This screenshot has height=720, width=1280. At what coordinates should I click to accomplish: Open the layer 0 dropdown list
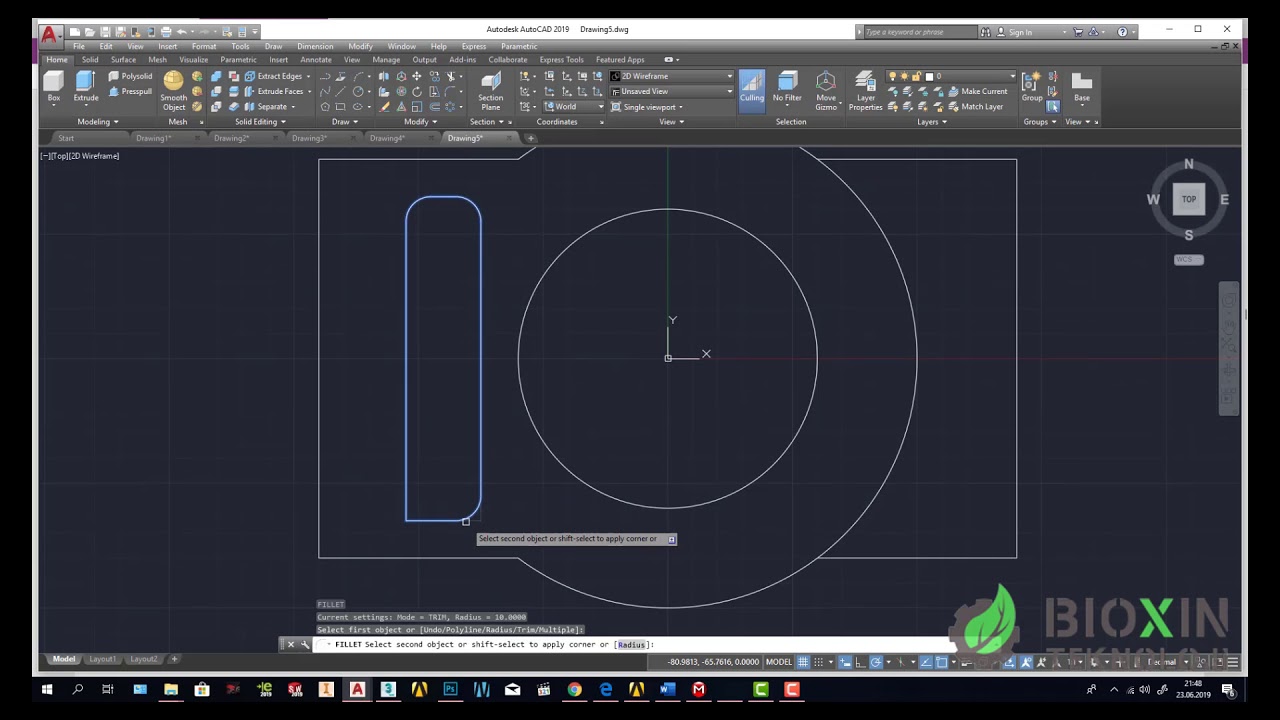(x=970, y=76)
